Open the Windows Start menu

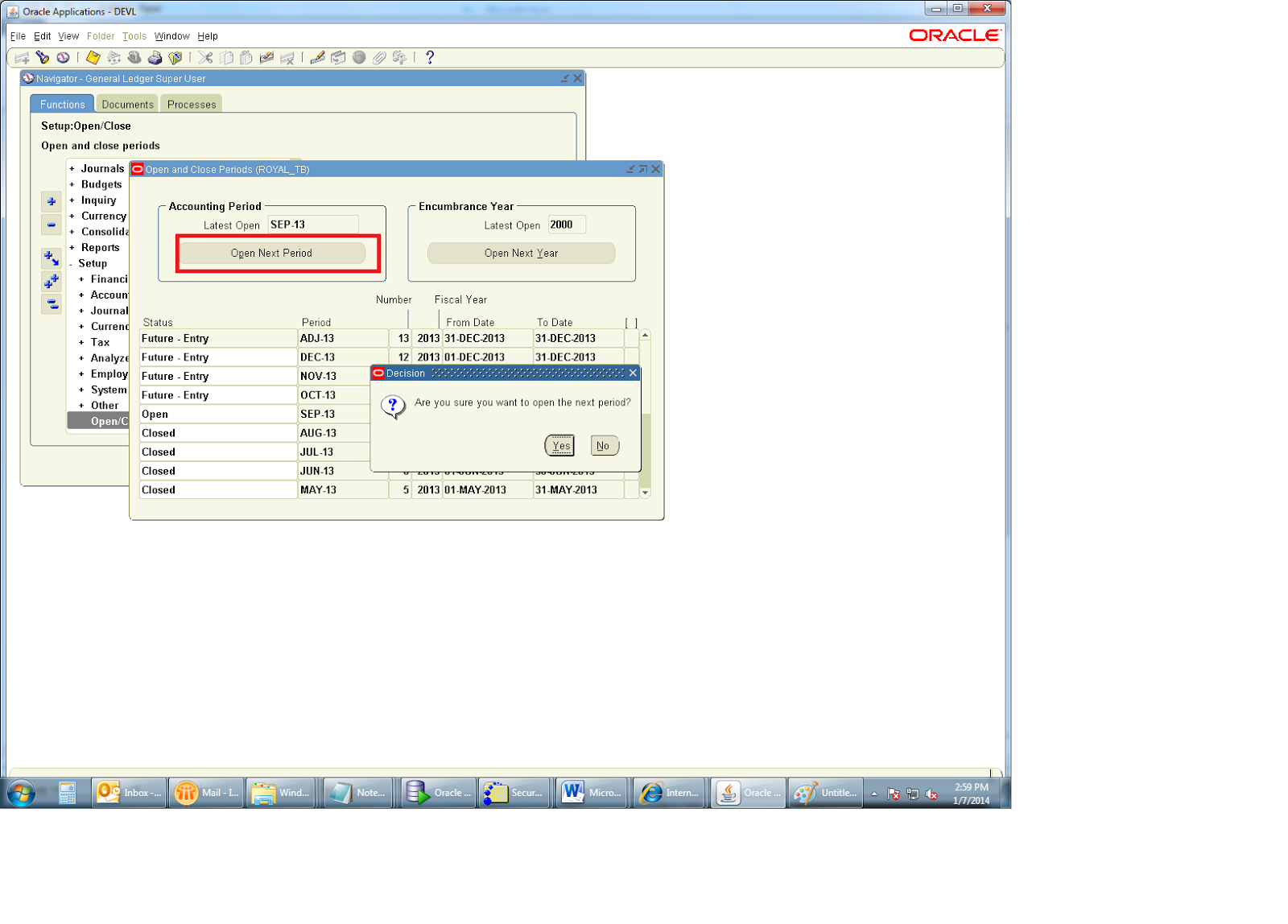22,794
